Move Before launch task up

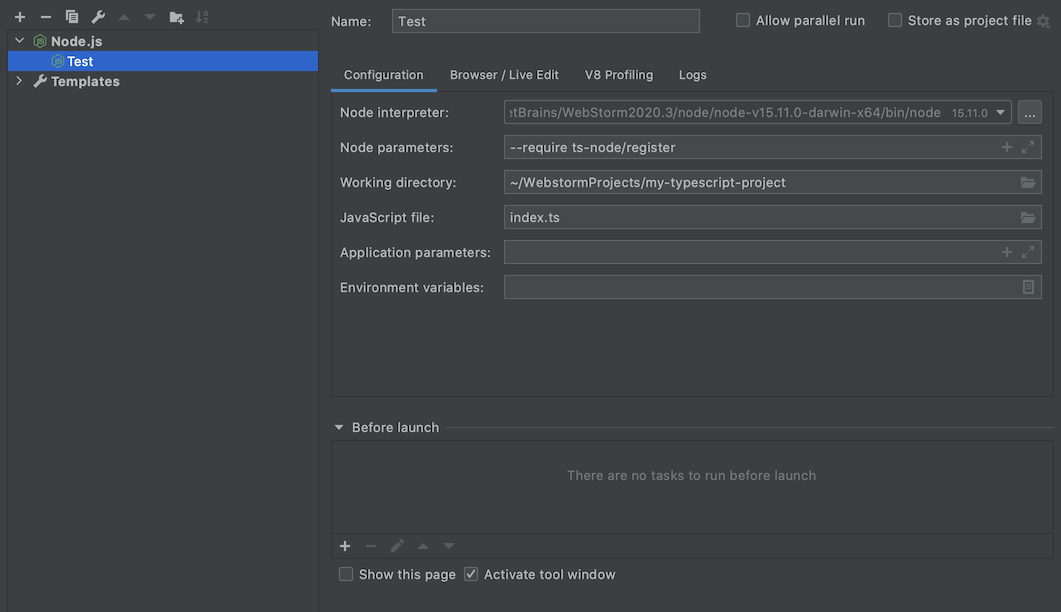(x=423, y=546)
